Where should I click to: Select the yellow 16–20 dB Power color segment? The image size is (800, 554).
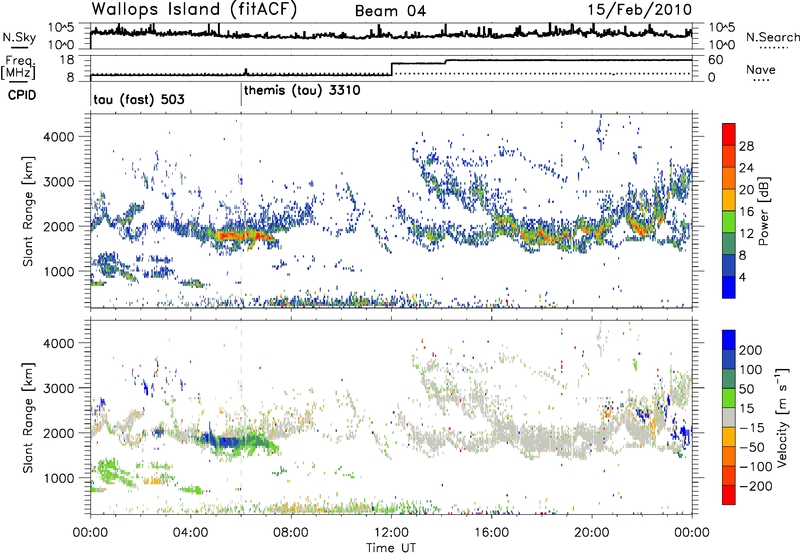[729, 200]
